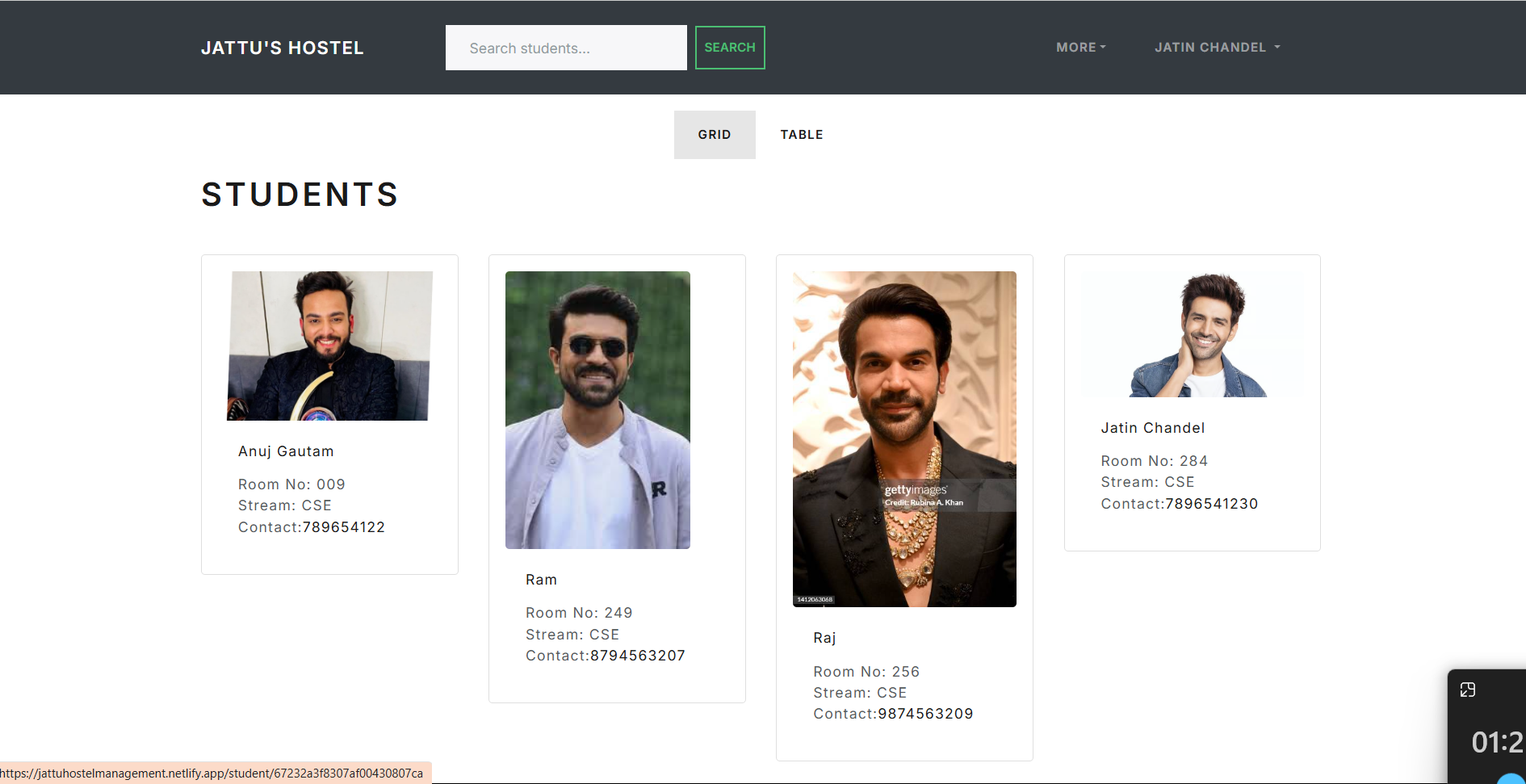Select the GRID view tab
The width and height of the screenshot is (1526, 784).
714,135
